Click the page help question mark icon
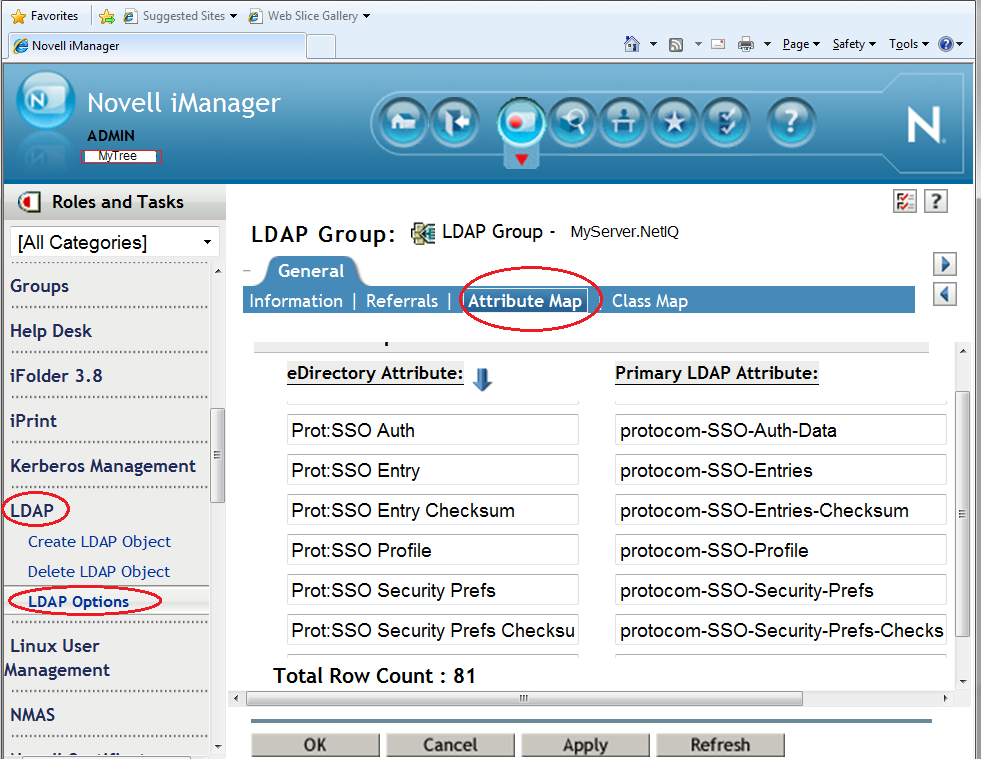981x759 pixels. 936,201
